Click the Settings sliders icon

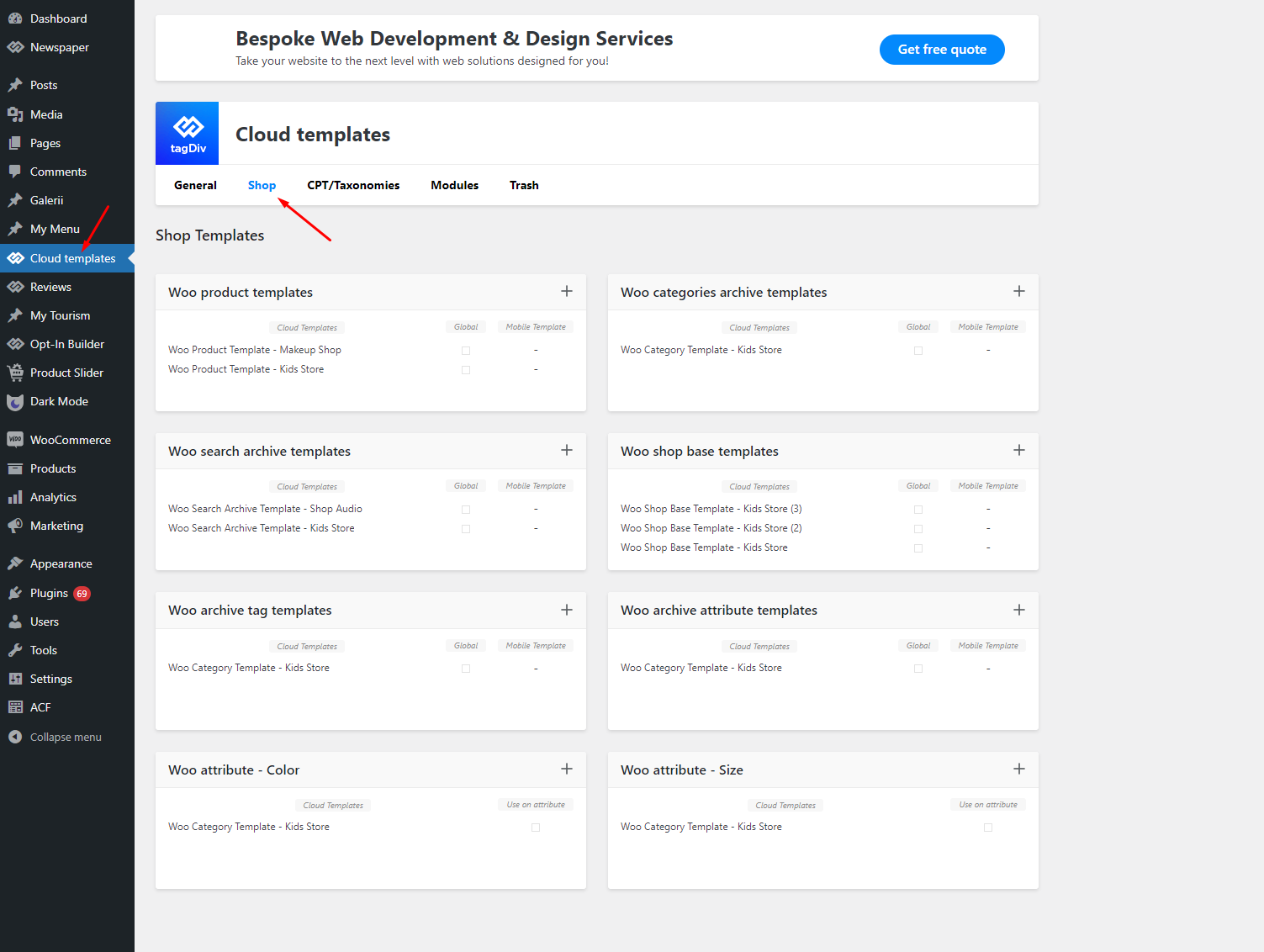15,679
